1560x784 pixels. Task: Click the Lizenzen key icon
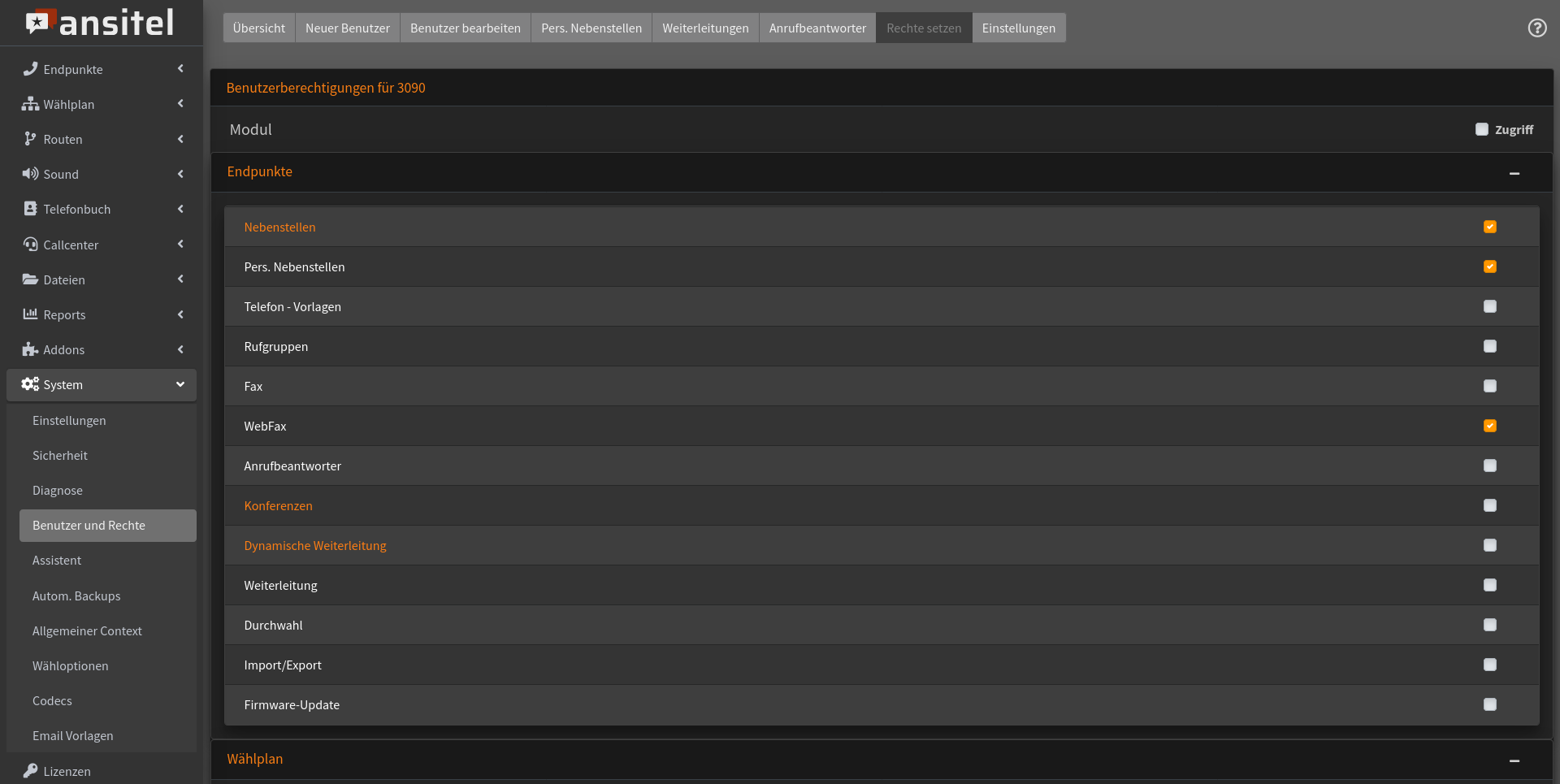(x=30, y=771)
